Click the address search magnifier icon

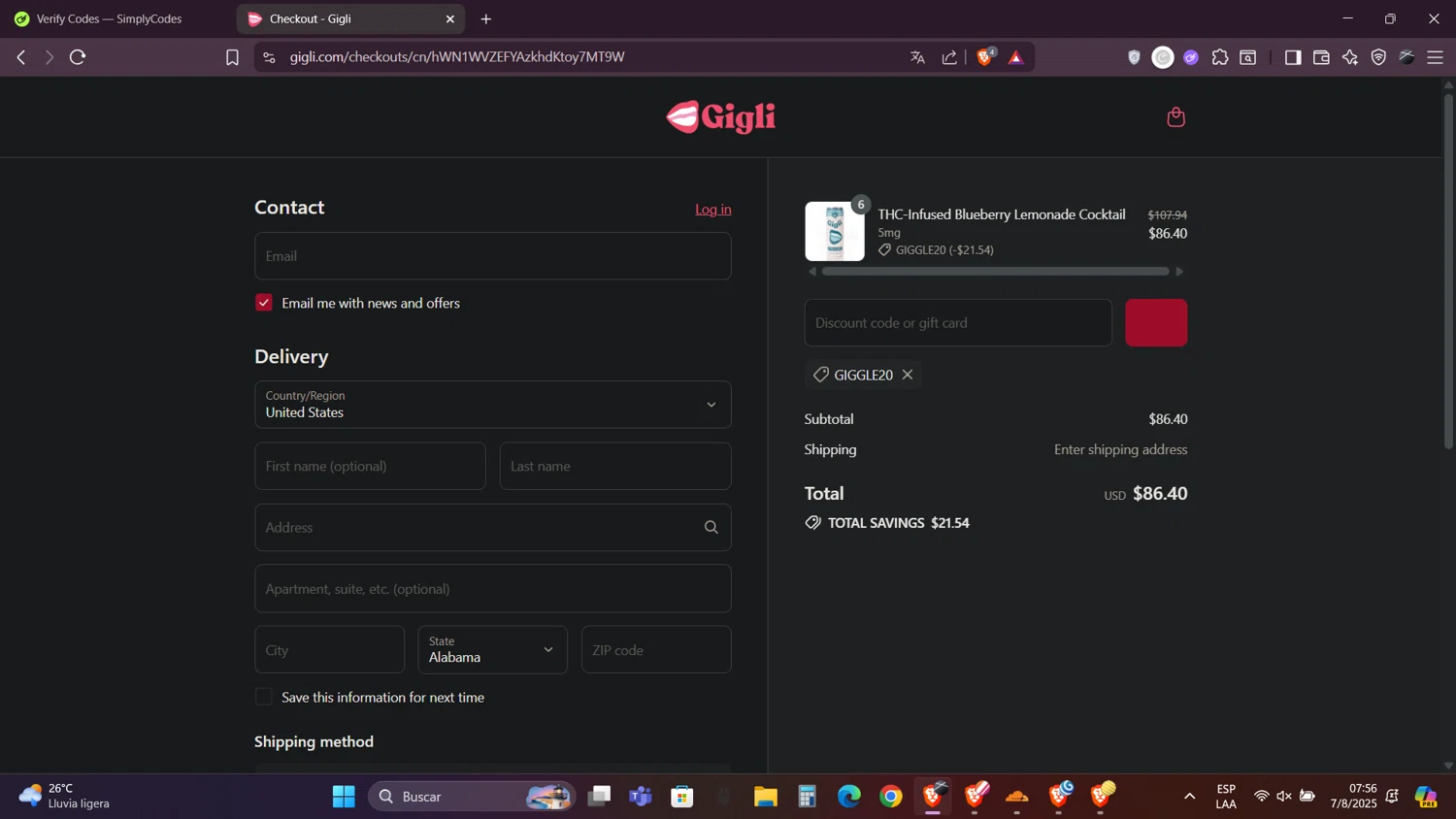coord(711,527)
